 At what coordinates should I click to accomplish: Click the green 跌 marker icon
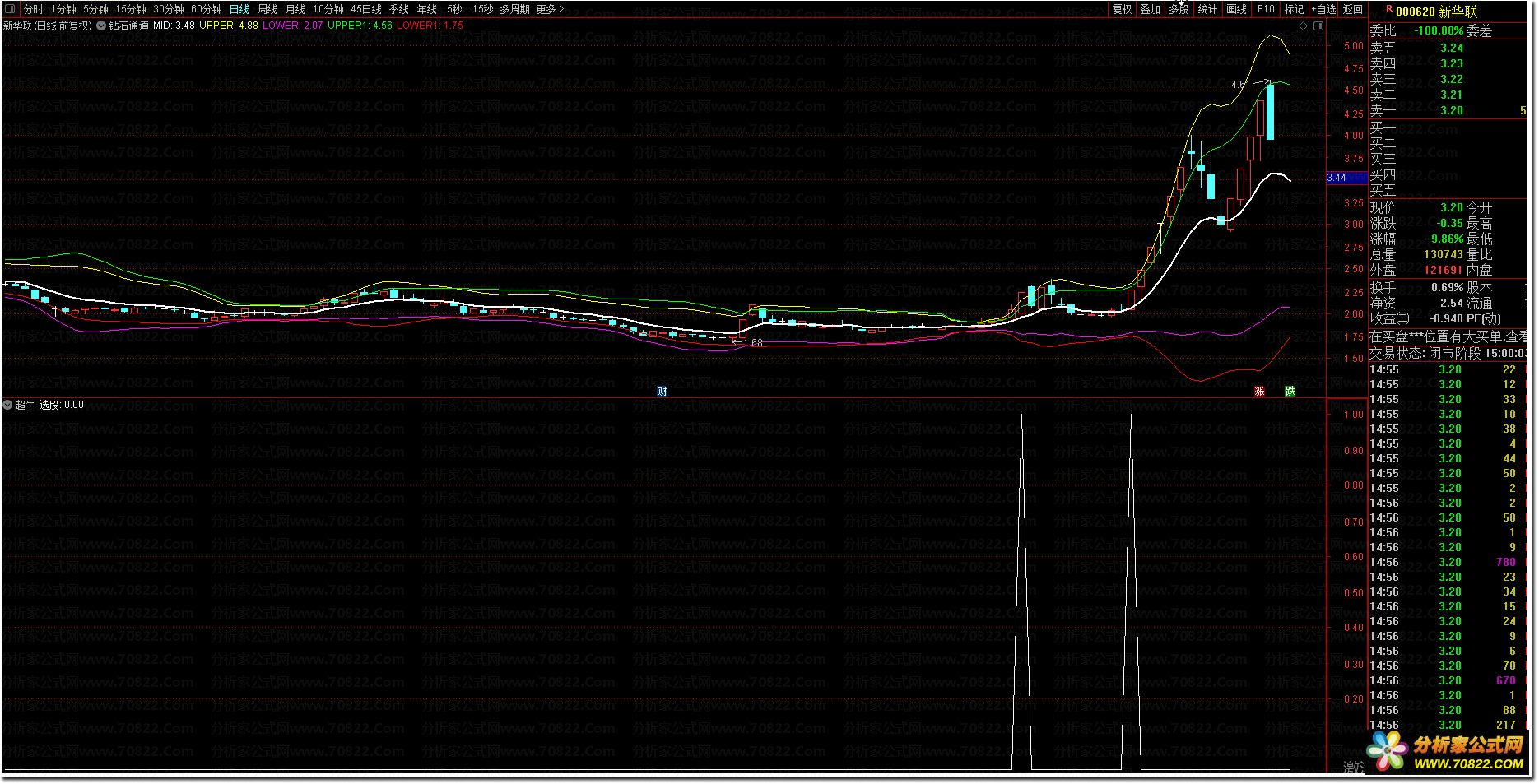point(1290,392)
